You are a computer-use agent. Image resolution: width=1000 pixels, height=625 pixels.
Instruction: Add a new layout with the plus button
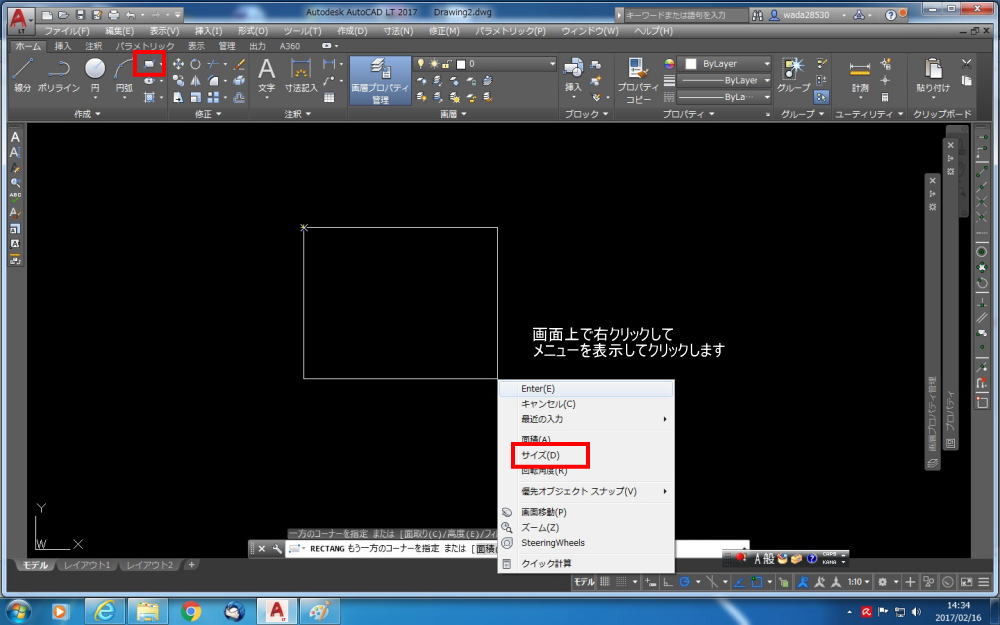191,564
